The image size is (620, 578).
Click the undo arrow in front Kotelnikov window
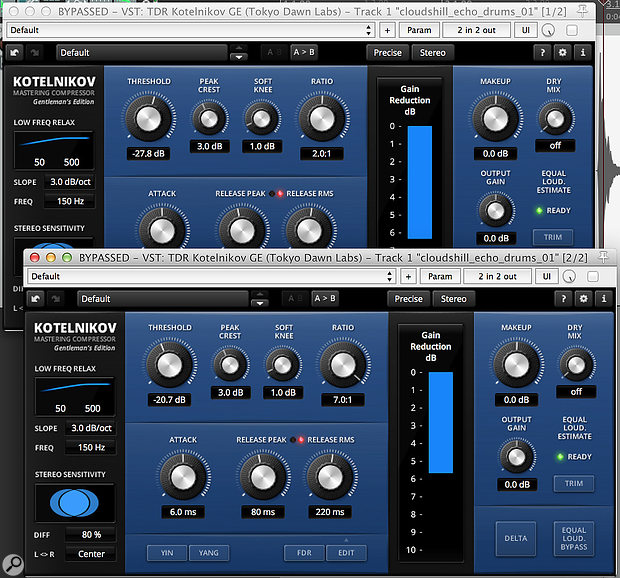pyautogui.click(x=36, y=299)
